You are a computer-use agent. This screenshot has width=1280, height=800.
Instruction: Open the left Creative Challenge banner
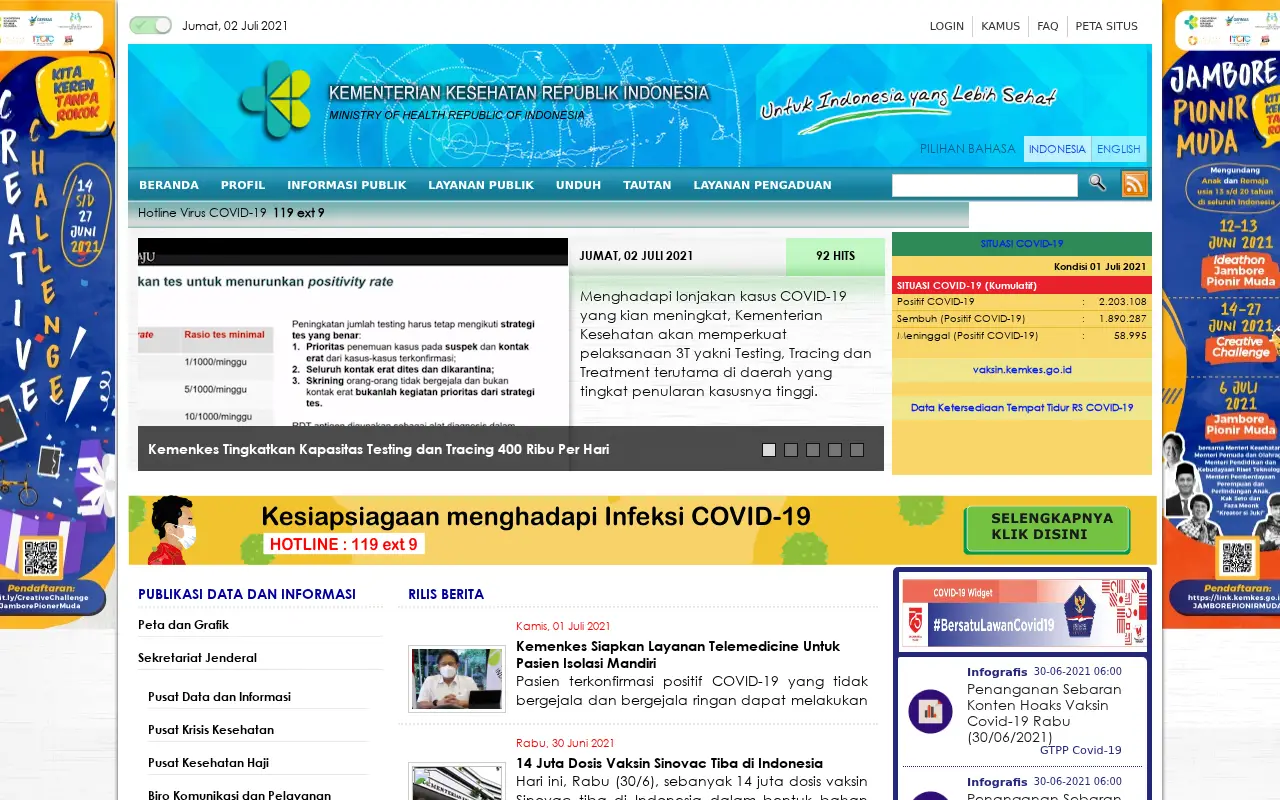tap(57, 315)
